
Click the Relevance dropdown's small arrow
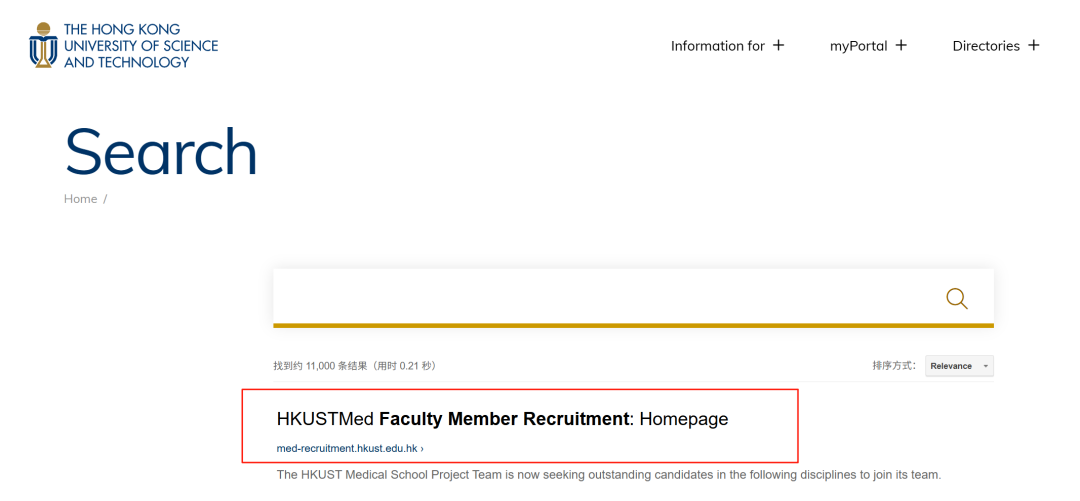click(x=986, y=366)
